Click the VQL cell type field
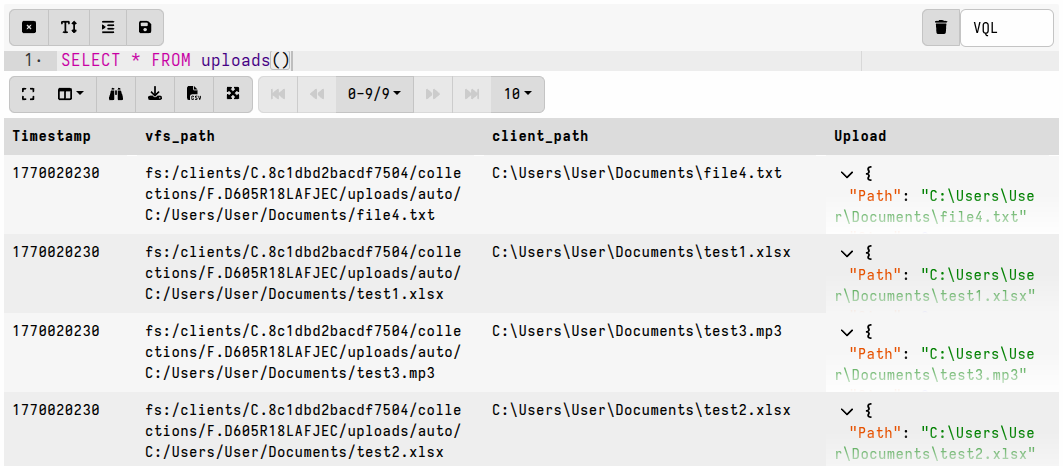This screenshot has width=1063, height=466. pyautogui.click(x=1006, y=28)
